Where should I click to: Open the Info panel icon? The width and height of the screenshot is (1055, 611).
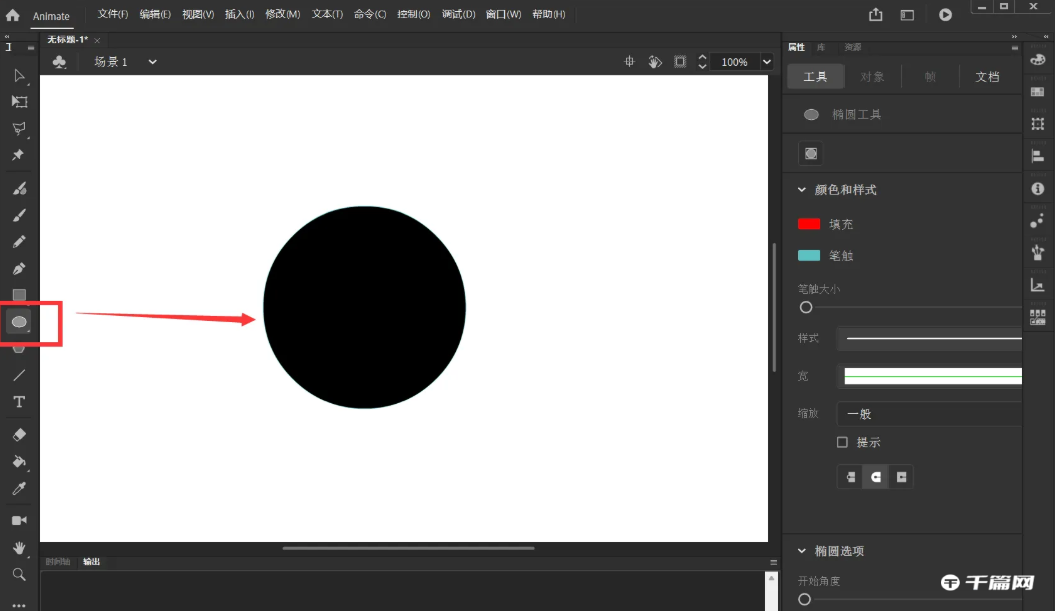(x=1037, y=188)
